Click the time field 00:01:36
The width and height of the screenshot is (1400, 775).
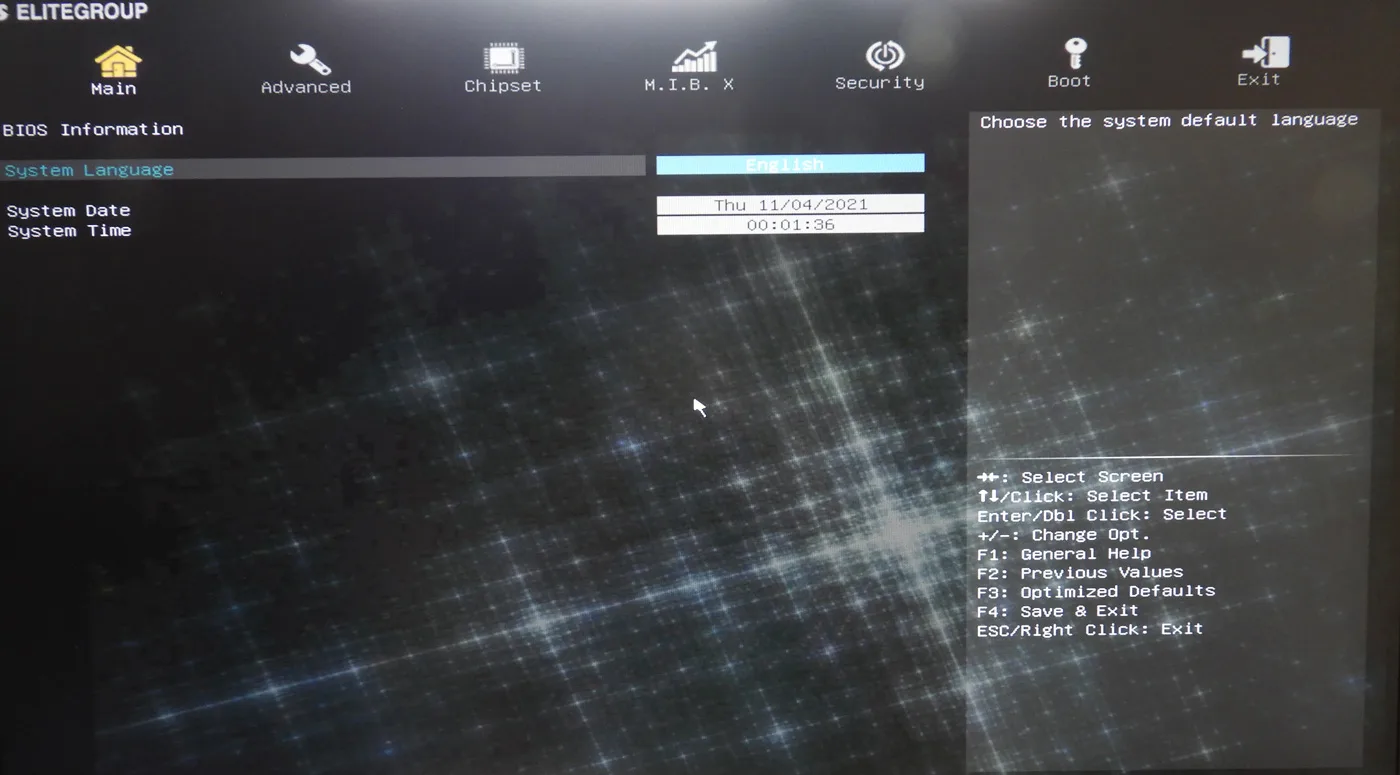point(790,224)
